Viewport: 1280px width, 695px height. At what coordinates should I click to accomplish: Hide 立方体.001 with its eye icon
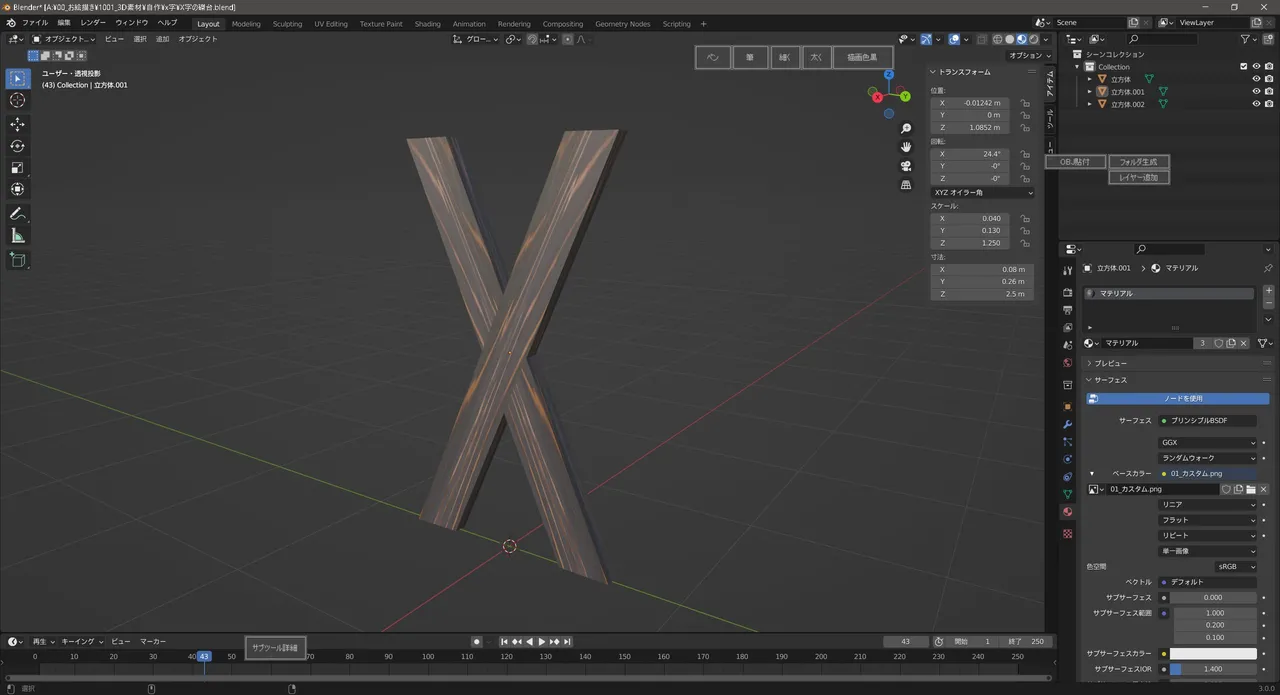coord(1256,92)
